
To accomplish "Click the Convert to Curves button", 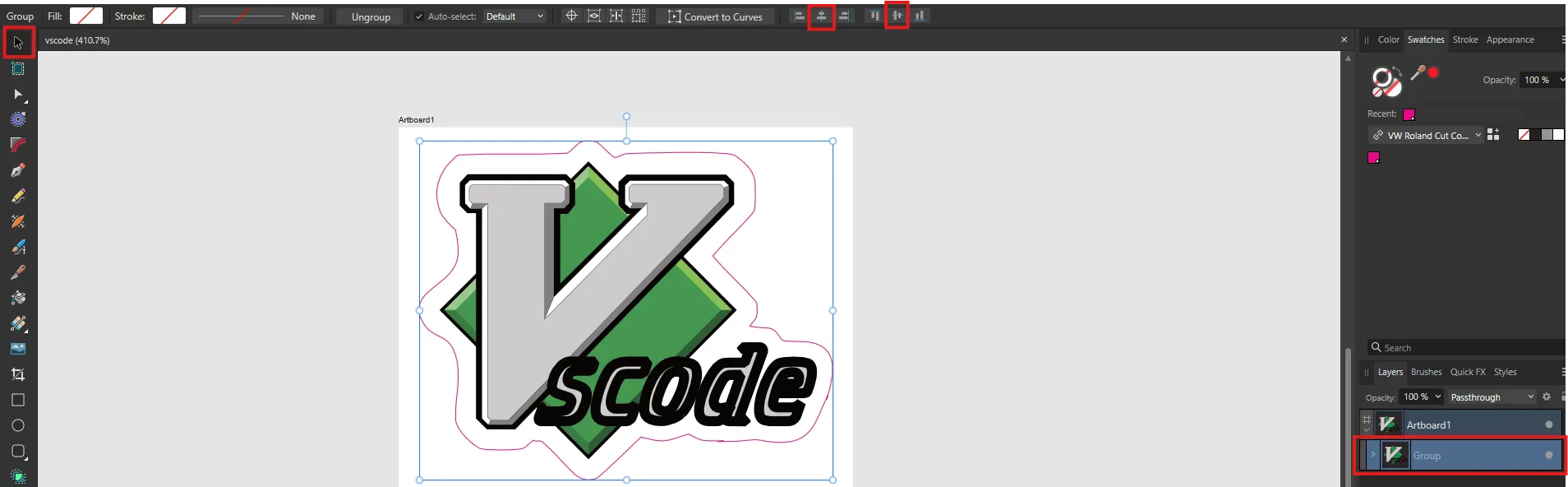I will coord(715,16).
